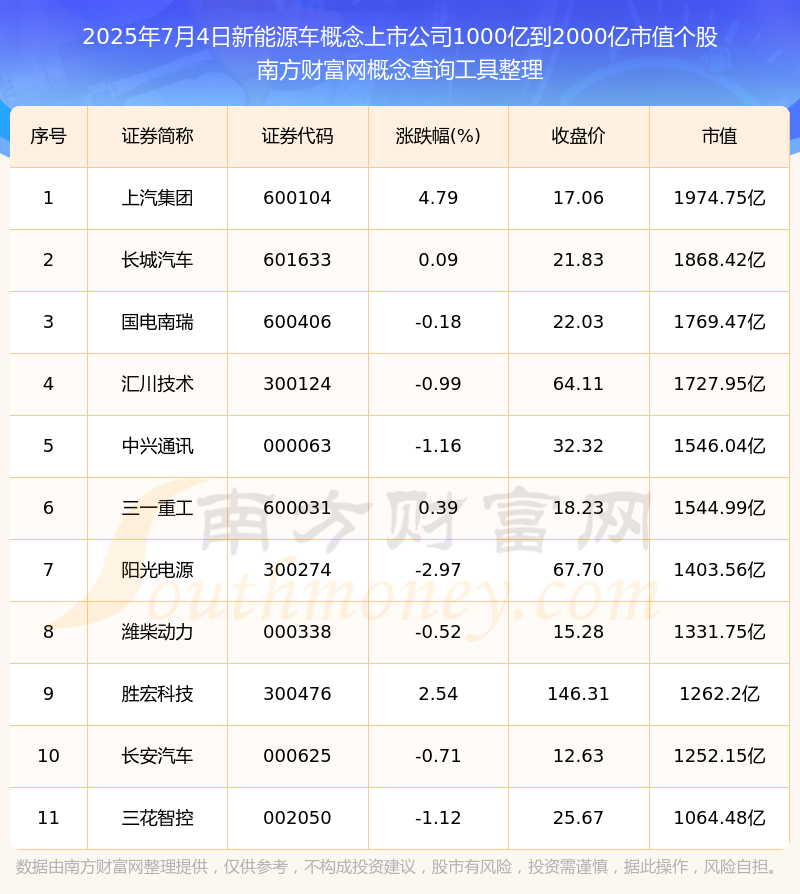Select the stock code 000338
The height and width of the screenshot is (894, 800).
297,632
